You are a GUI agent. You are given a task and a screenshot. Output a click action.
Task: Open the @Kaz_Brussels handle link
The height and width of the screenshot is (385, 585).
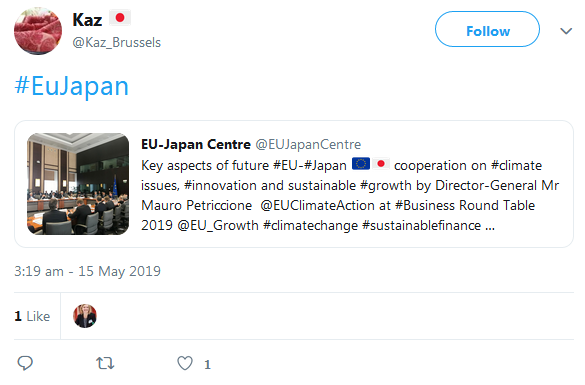(117, 43)
